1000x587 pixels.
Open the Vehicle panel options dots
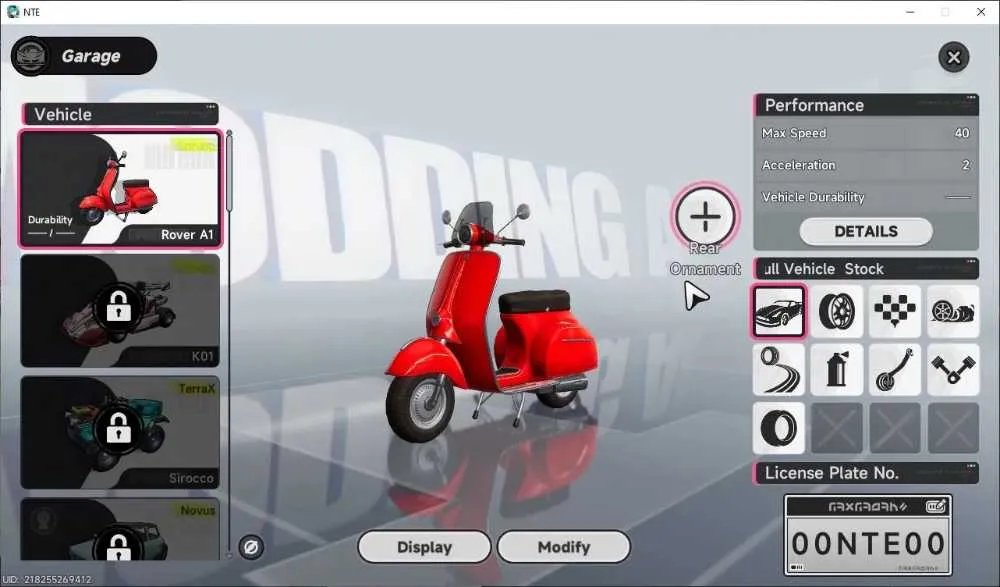210,107
